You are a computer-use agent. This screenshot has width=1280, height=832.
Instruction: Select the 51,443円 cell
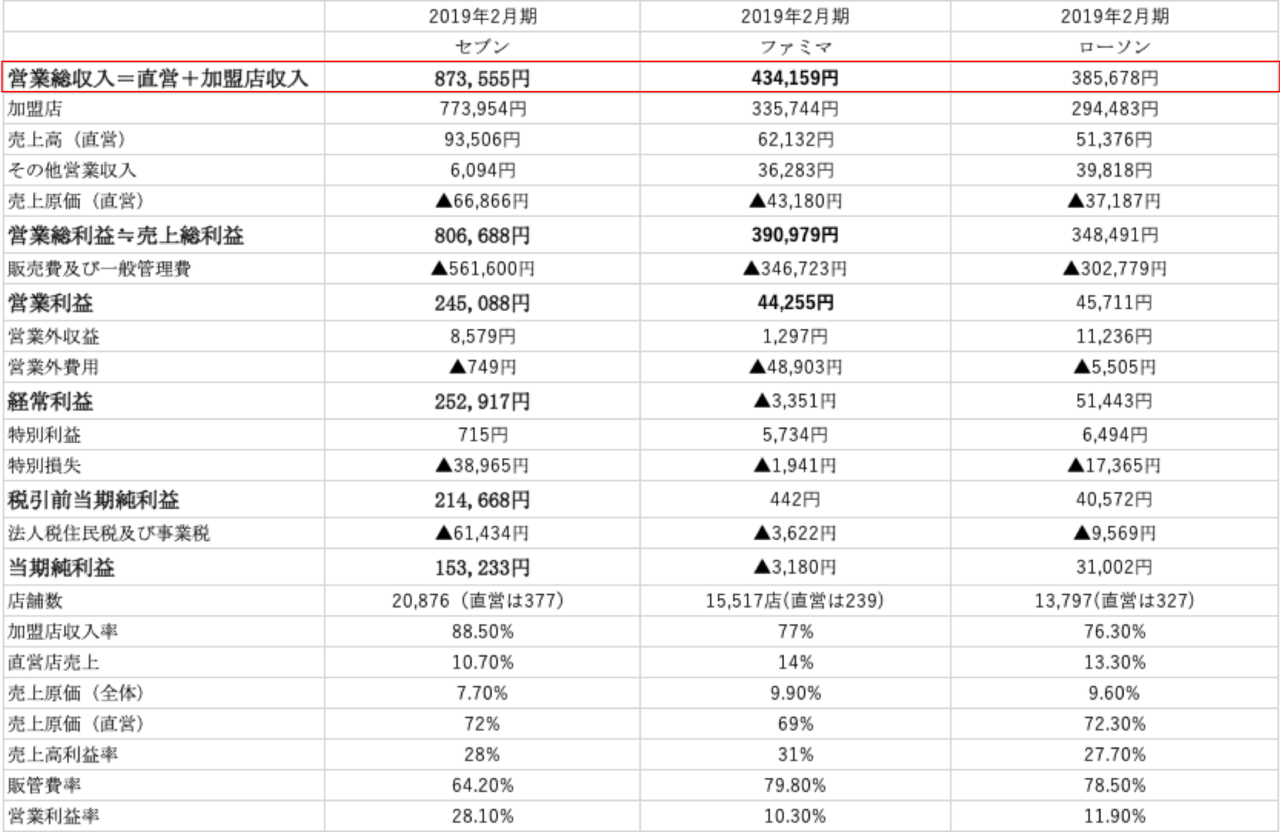pos(1115,401)
